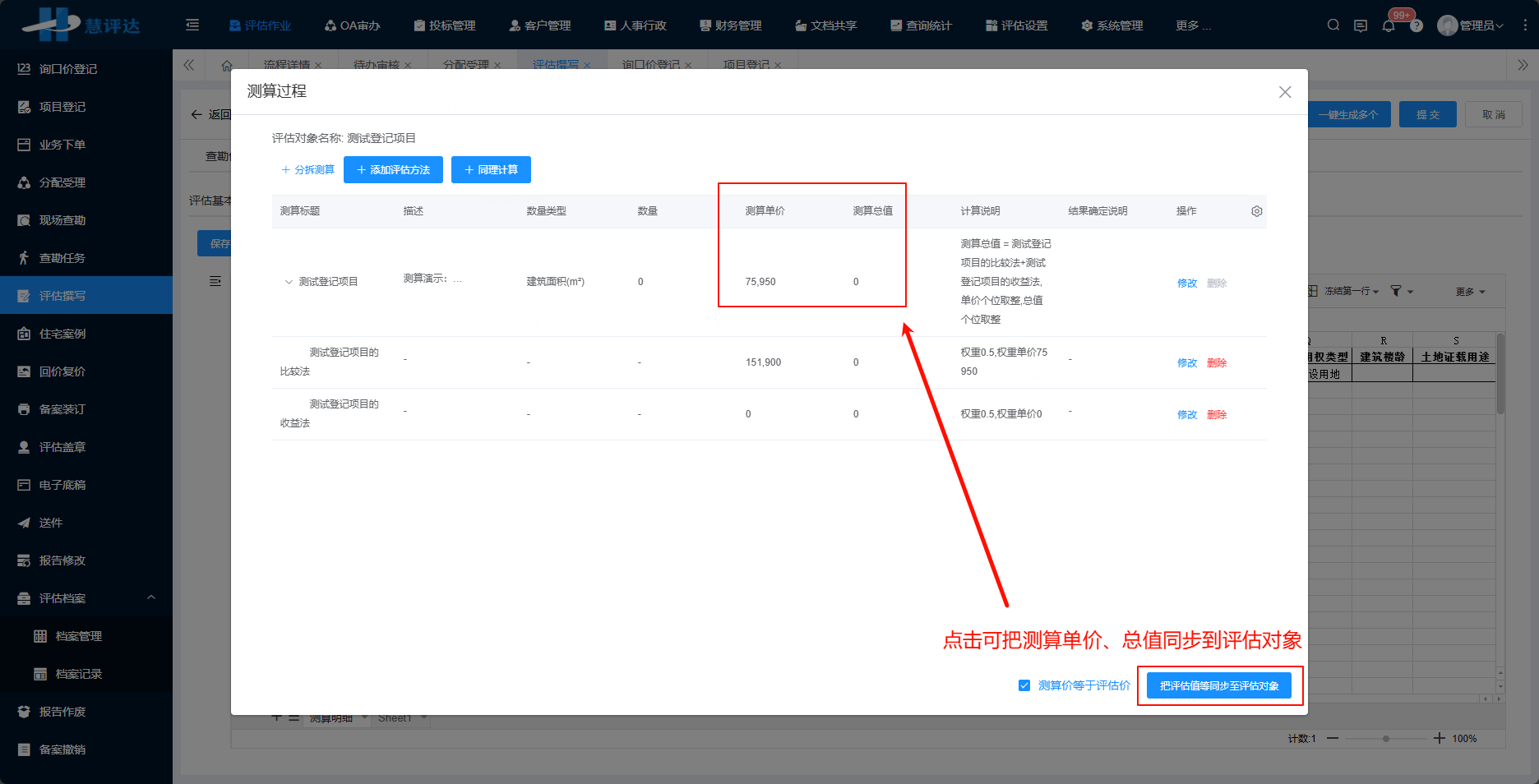
Task: Click the search icon in top bar
Action: tap(1332, 25)
